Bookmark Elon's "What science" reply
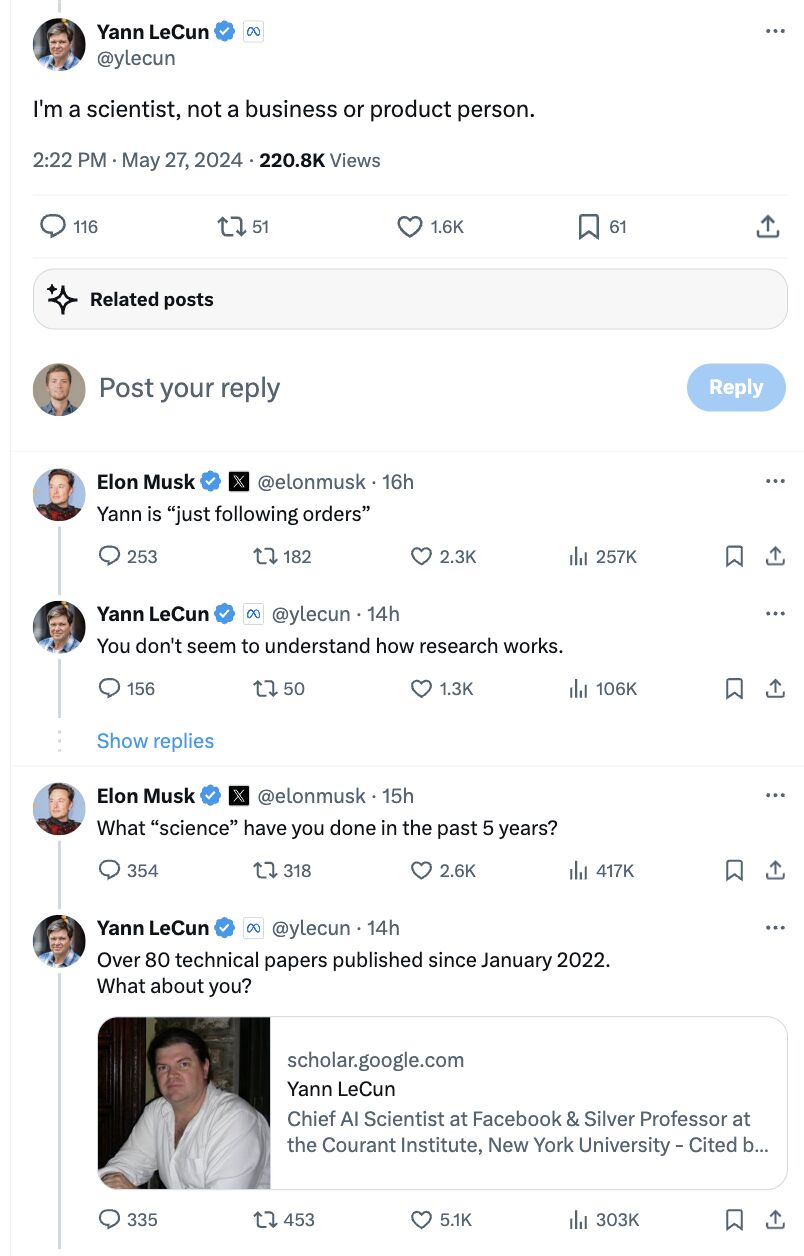The height and width of the screenshot is (1256, 804). pos(734,870)
